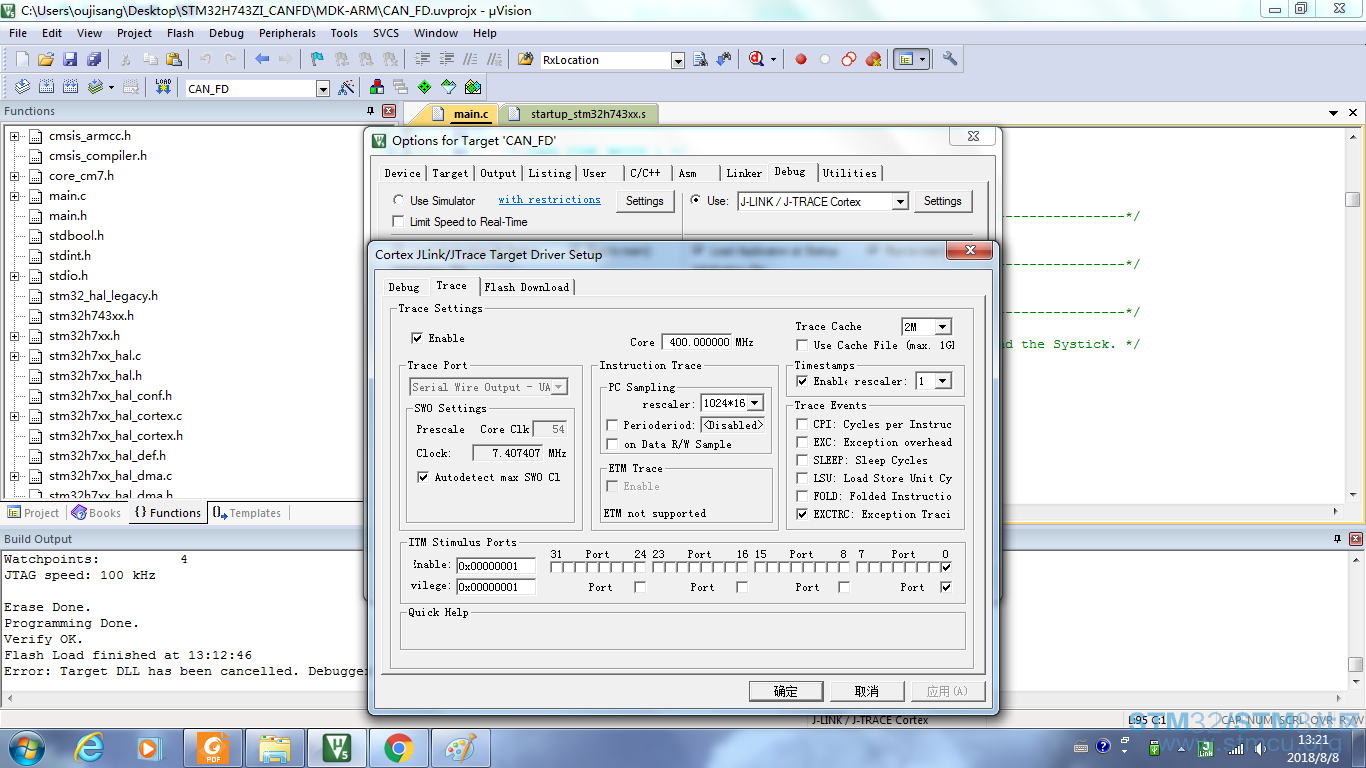
Task: Rebuild all target files icon
Action: 70,88
